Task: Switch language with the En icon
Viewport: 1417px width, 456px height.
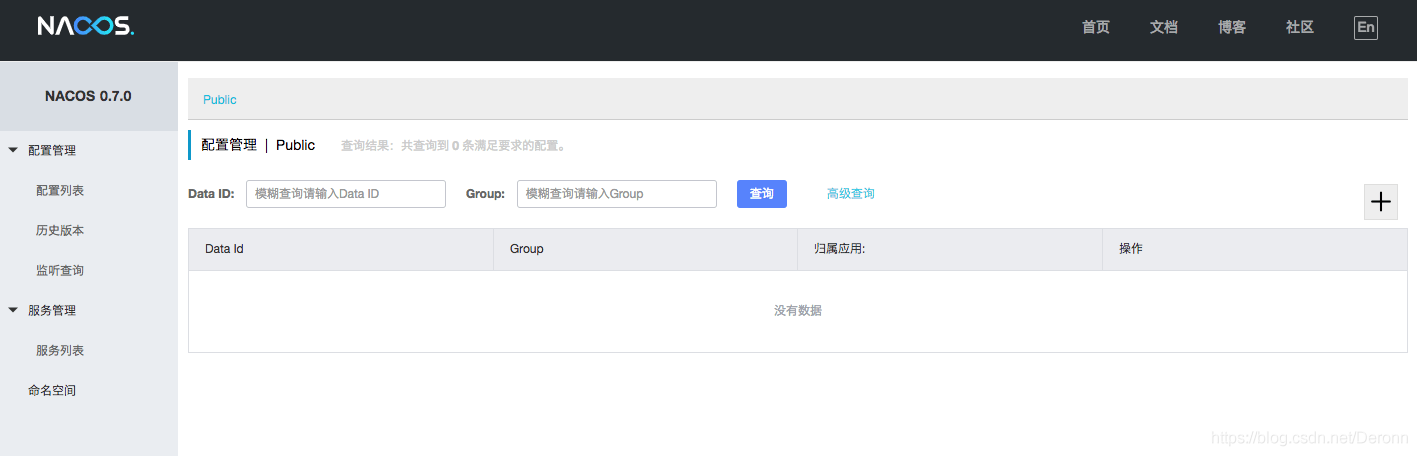Action: [1365, 28]
